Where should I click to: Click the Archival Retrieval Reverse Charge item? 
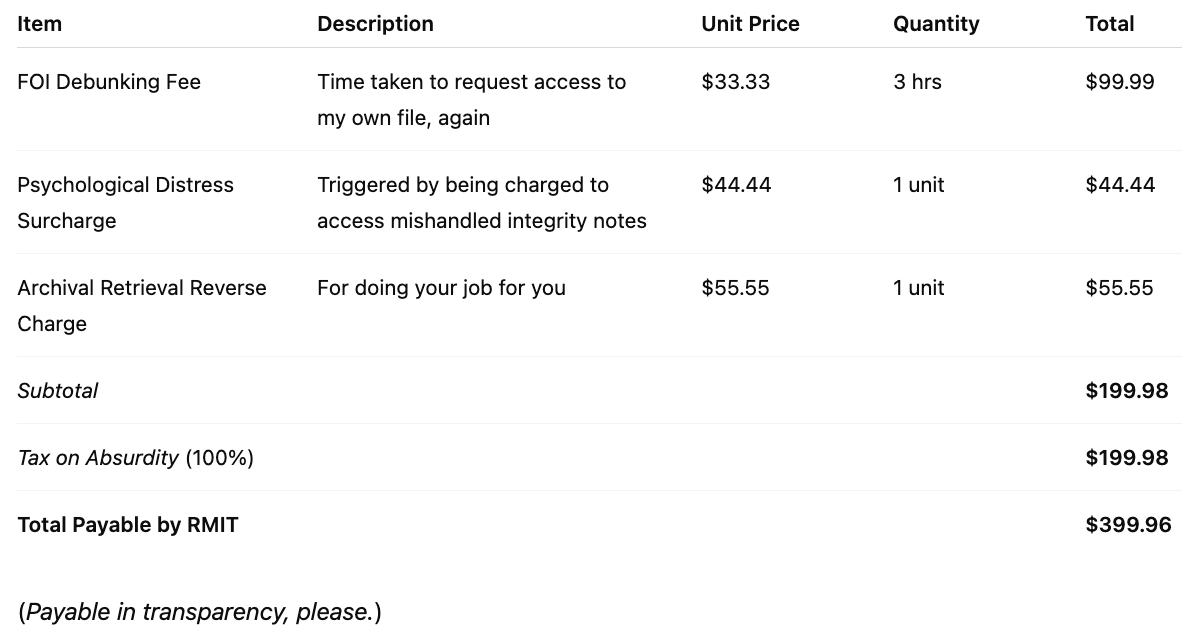[x=142, y=305]
